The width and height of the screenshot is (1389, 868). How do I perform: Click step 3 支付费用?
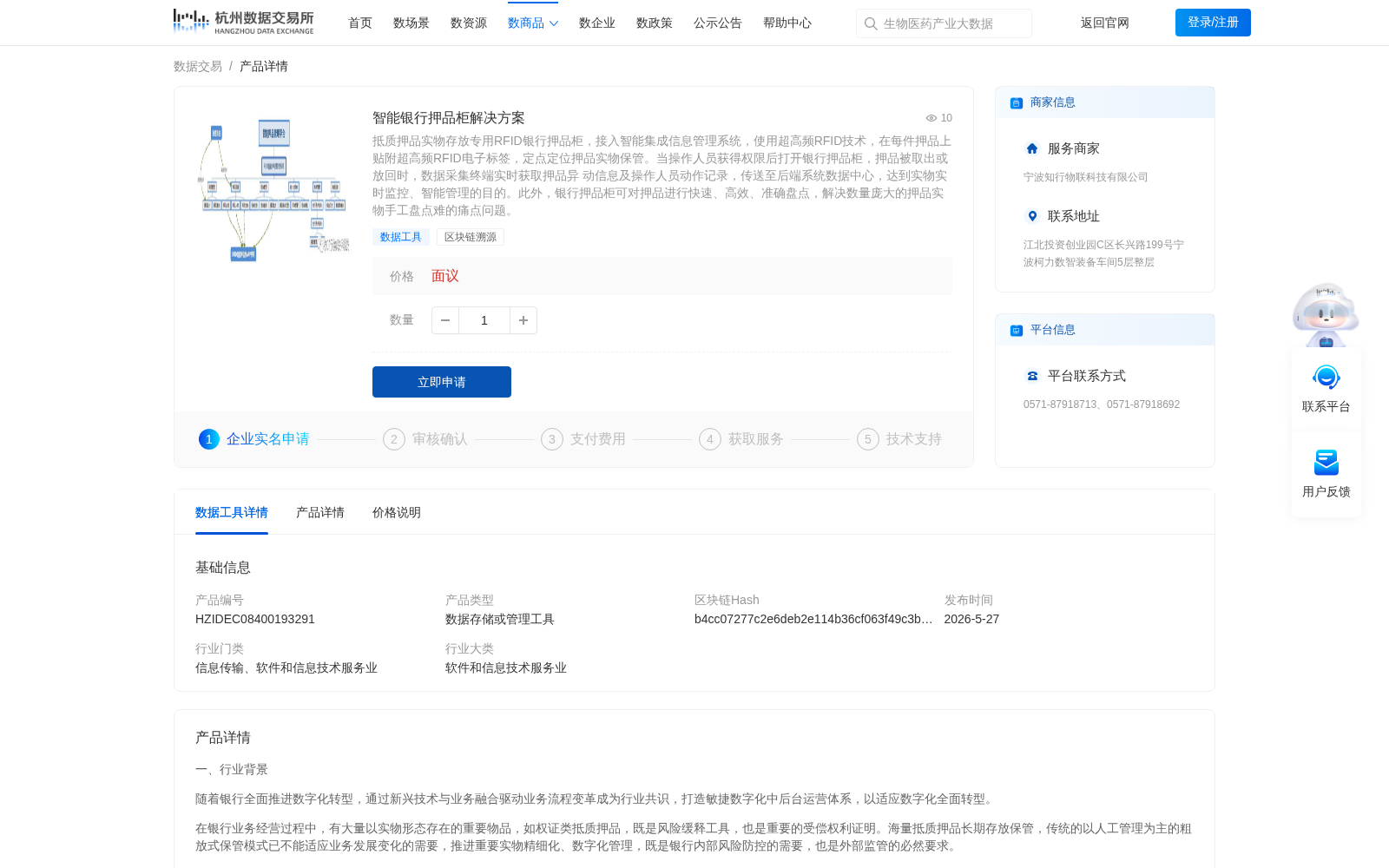583,439
